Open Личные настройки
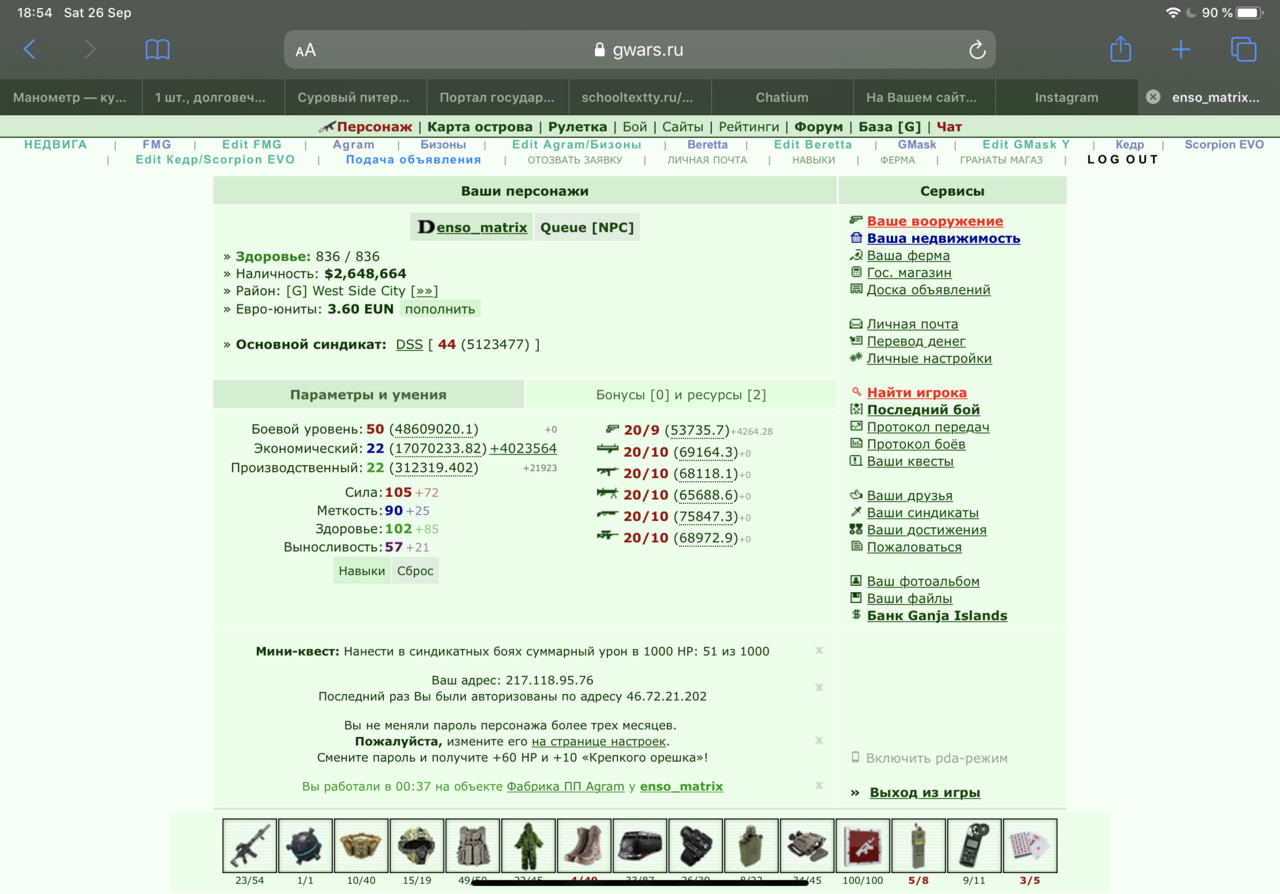Image resolution: width=1280 pixels, height=894 pixels. pos(929,358)
